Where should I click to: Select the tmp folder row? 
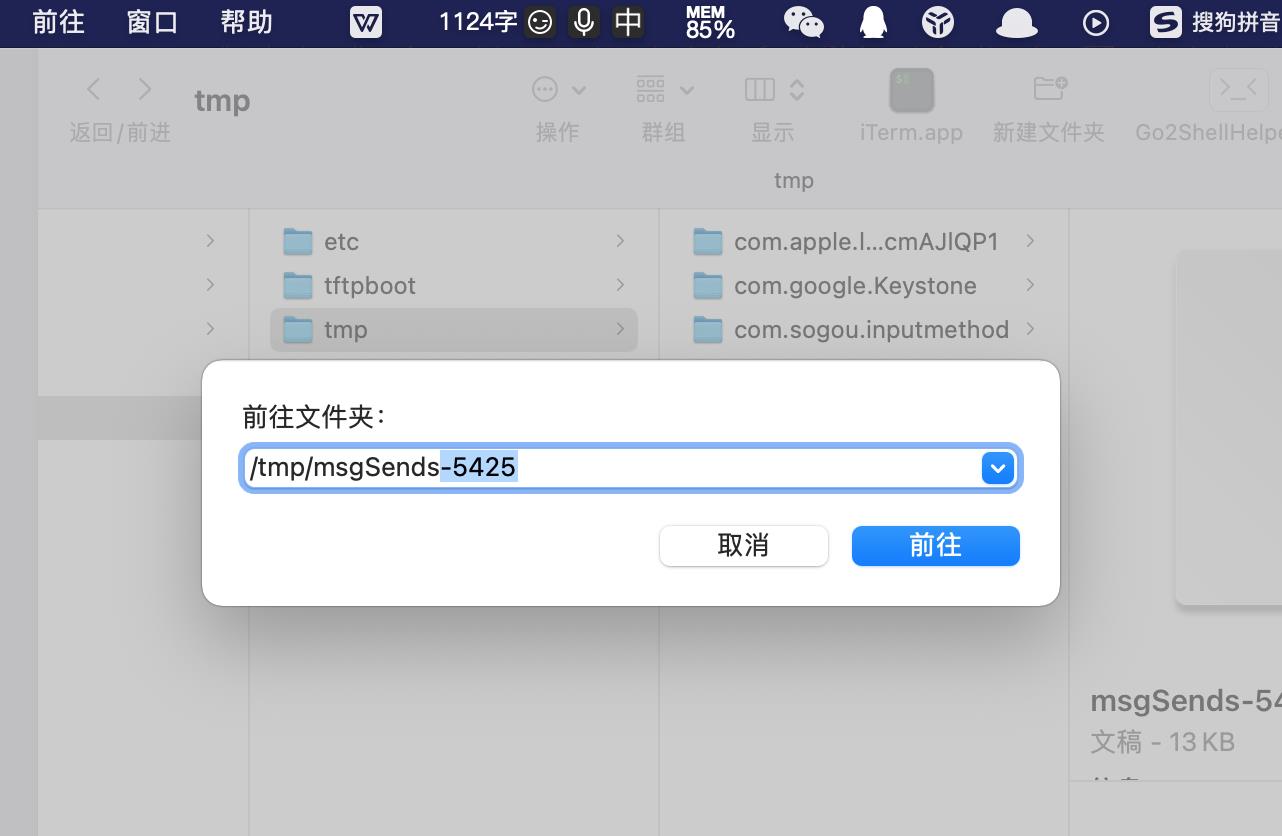[x=453, y=329]
